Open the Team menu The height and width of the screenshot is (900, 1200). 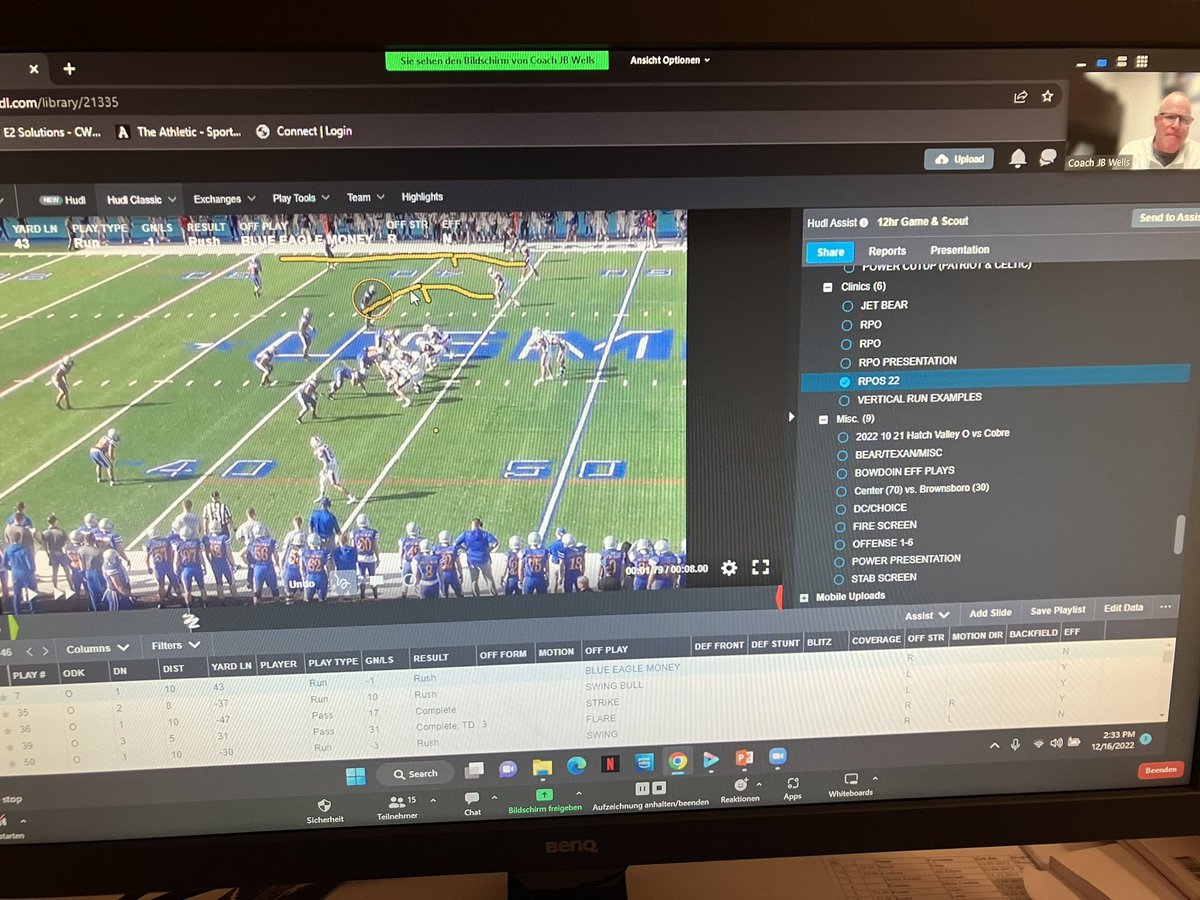(364, 198)
